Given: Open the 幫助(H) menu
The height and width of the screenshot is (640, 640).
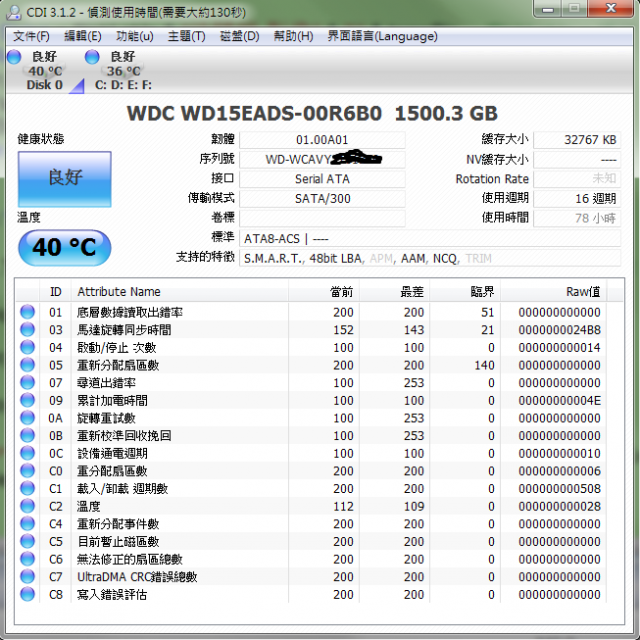Looking at the screenshot, I should pyautogui.click(x=293, y=36).
